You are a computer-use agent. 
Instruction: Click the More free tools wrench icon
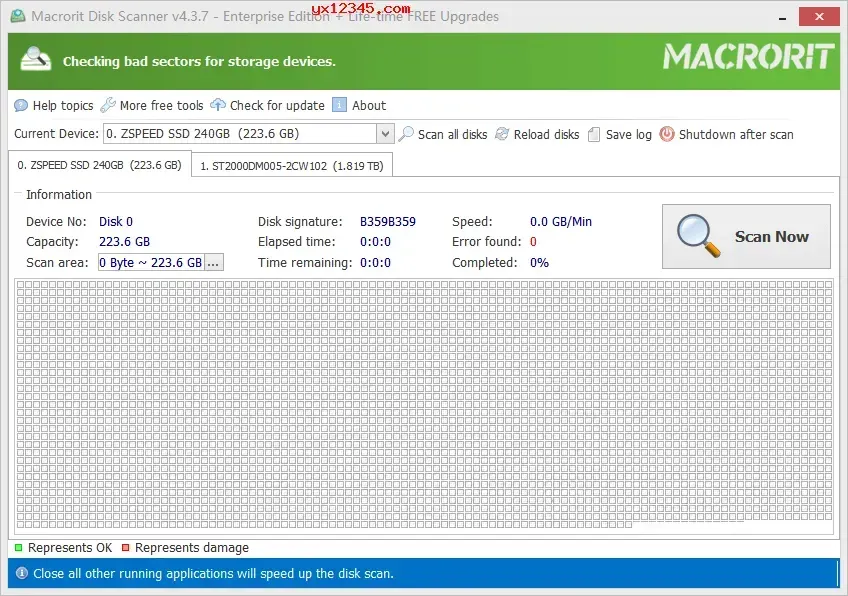pos(108,104)
